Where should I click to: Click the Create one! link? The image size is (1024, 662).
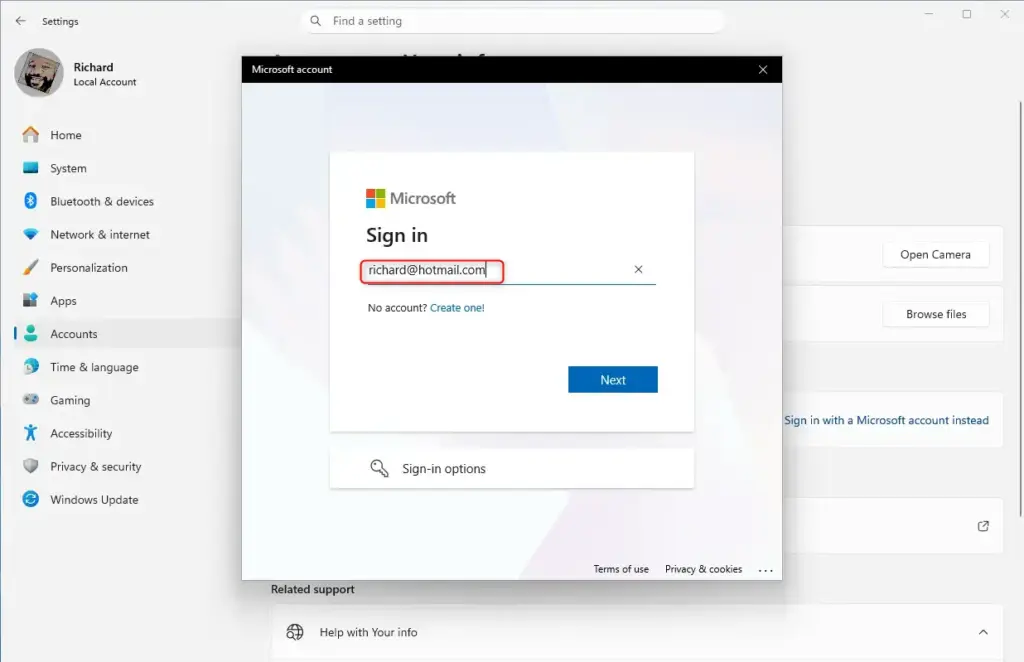457,307
